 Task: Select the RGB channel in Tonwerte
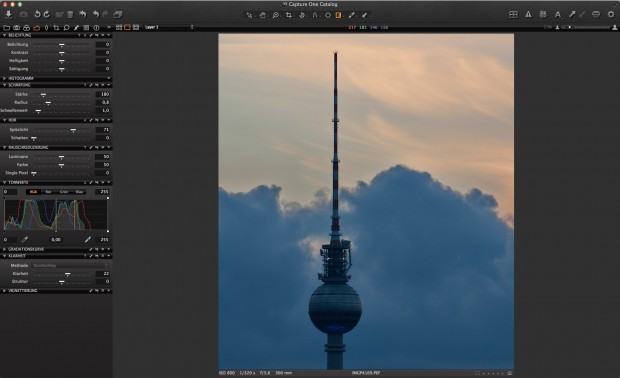coord(33,192)
